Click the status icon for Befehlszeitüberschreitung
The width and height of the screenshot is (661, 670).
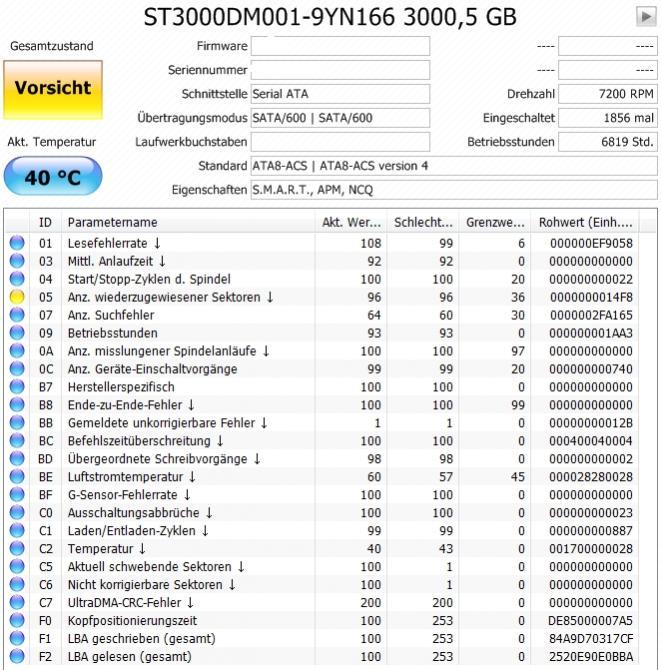coord(17,441)
